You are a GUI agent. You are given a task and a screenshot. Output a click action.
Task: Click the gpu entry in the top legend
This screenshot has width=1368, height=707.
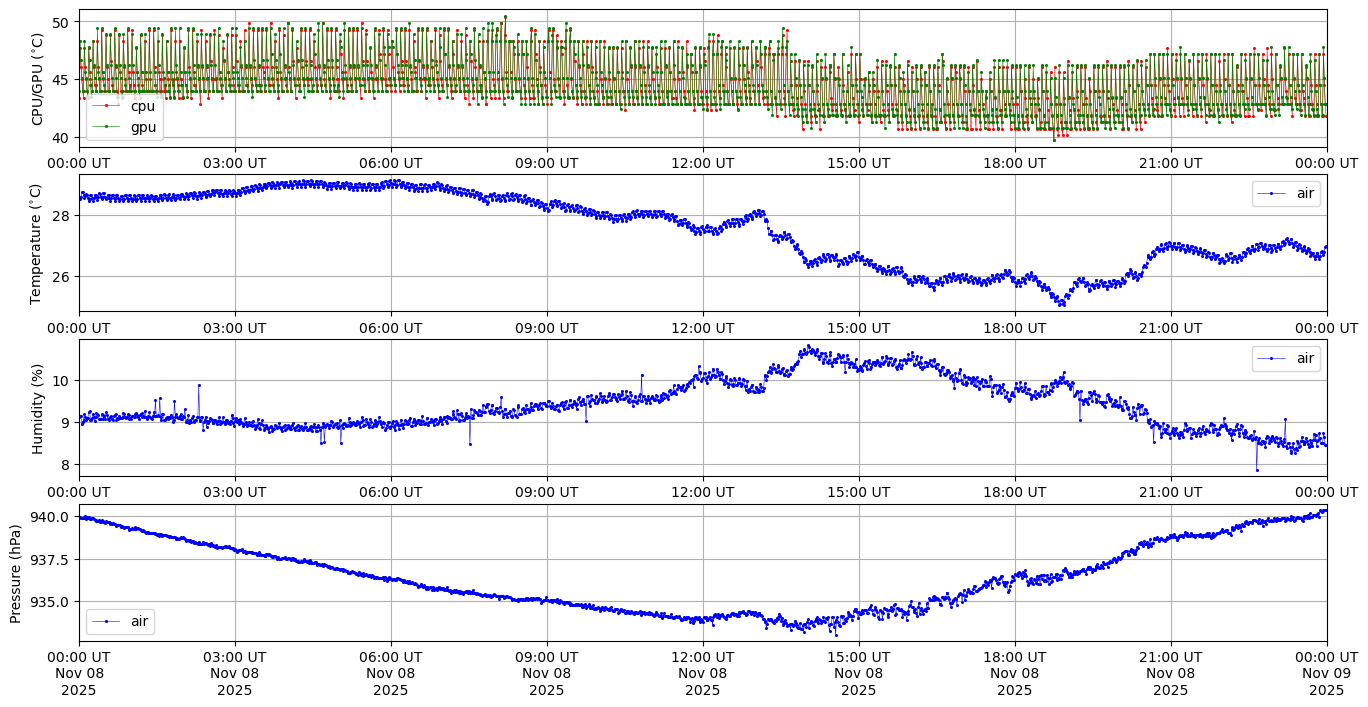(143, 127)
